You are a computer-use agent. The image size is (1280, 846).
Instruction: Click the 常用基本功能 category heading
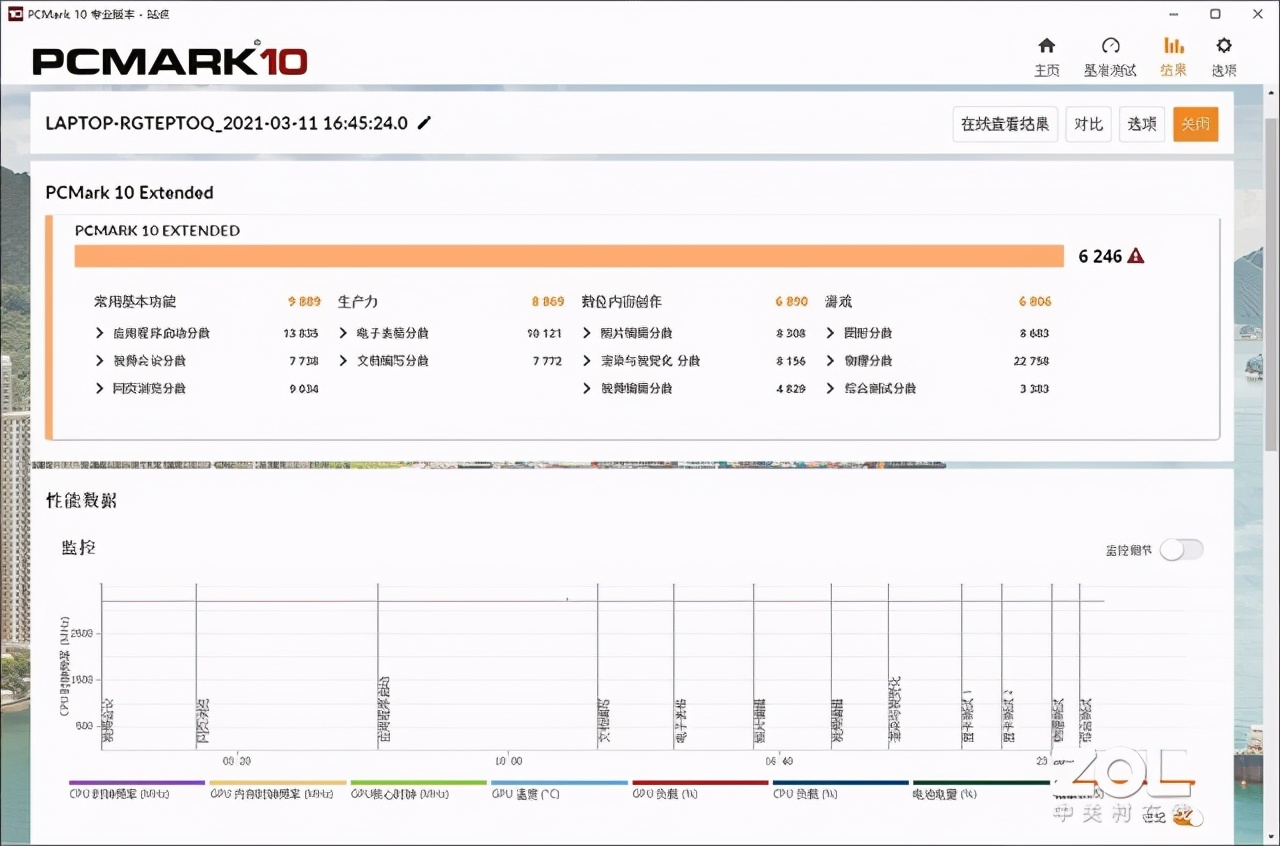(x=135, y=301)
